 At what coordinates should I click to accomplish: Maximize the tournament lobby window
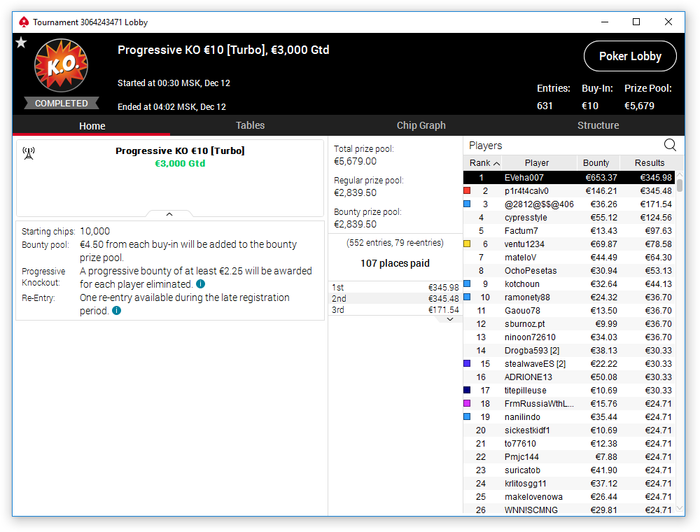pyautogui.click(x=636, y=21)
